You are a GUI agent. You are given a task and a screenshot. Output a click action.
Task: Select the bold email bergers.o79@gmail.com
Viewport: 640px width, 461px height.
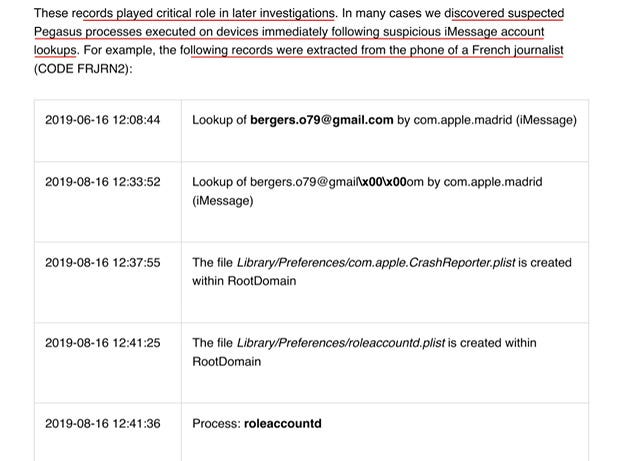click(x=322, y=120)
